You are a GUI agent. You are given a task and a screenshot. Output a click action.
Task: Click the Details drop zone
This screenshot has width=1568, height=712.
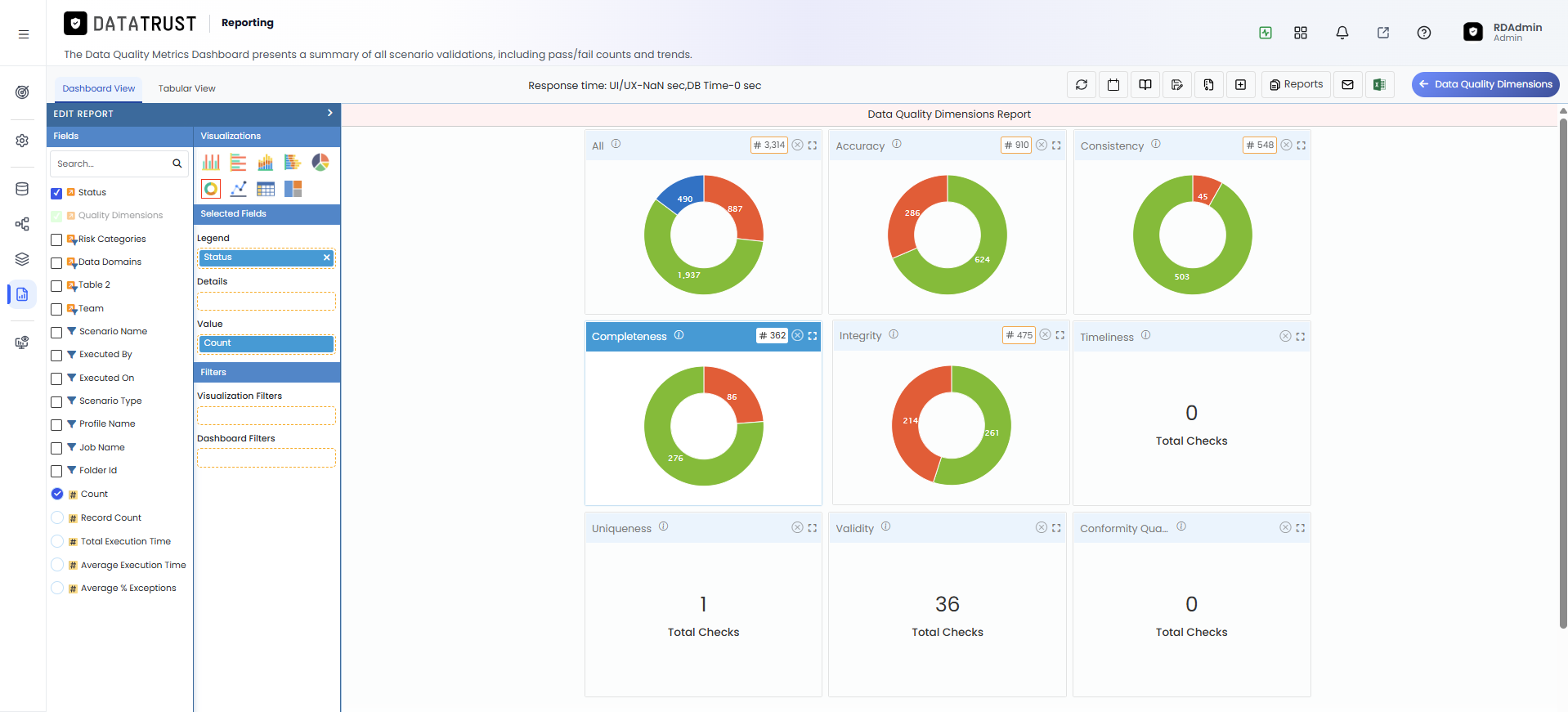(x=266, y=301)
